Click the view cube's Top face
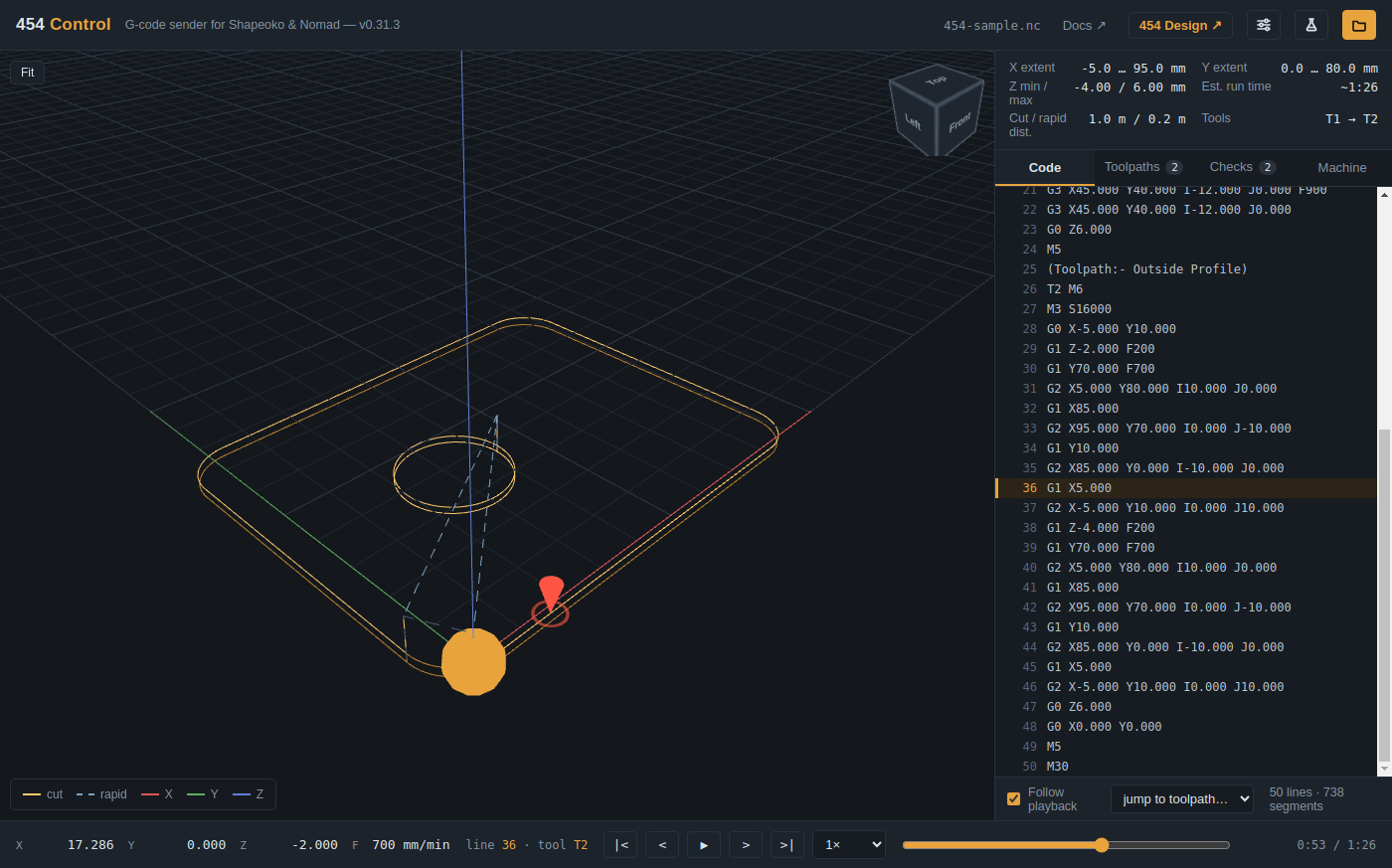The width and height of the screenshot is (1392, 868). (x=936, y=80)
